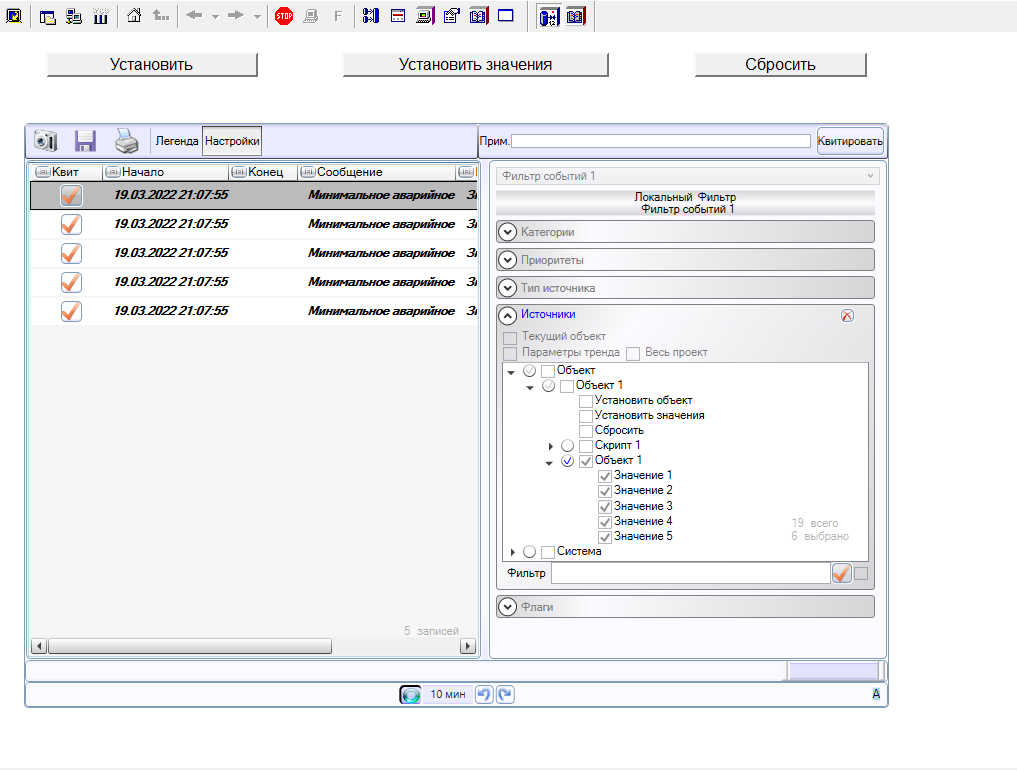The image size is (1017, 770).
Task: Click the grayed computer icon after STOP
Action: coord(311,16)
